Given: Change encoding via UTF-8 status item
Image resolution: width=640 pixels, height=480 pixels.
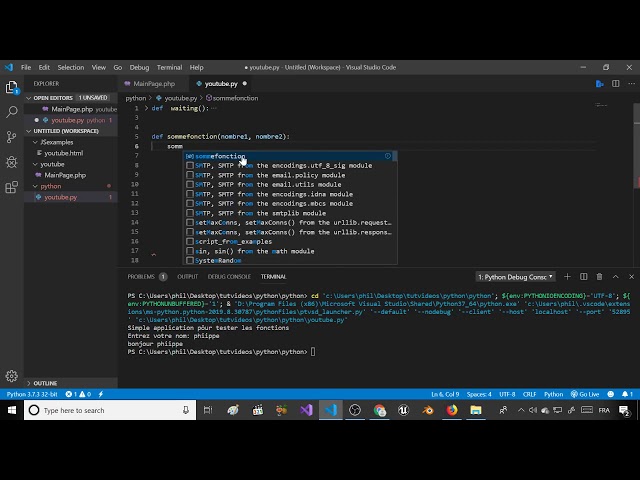Looking at the screenshot, I should 507,394.
